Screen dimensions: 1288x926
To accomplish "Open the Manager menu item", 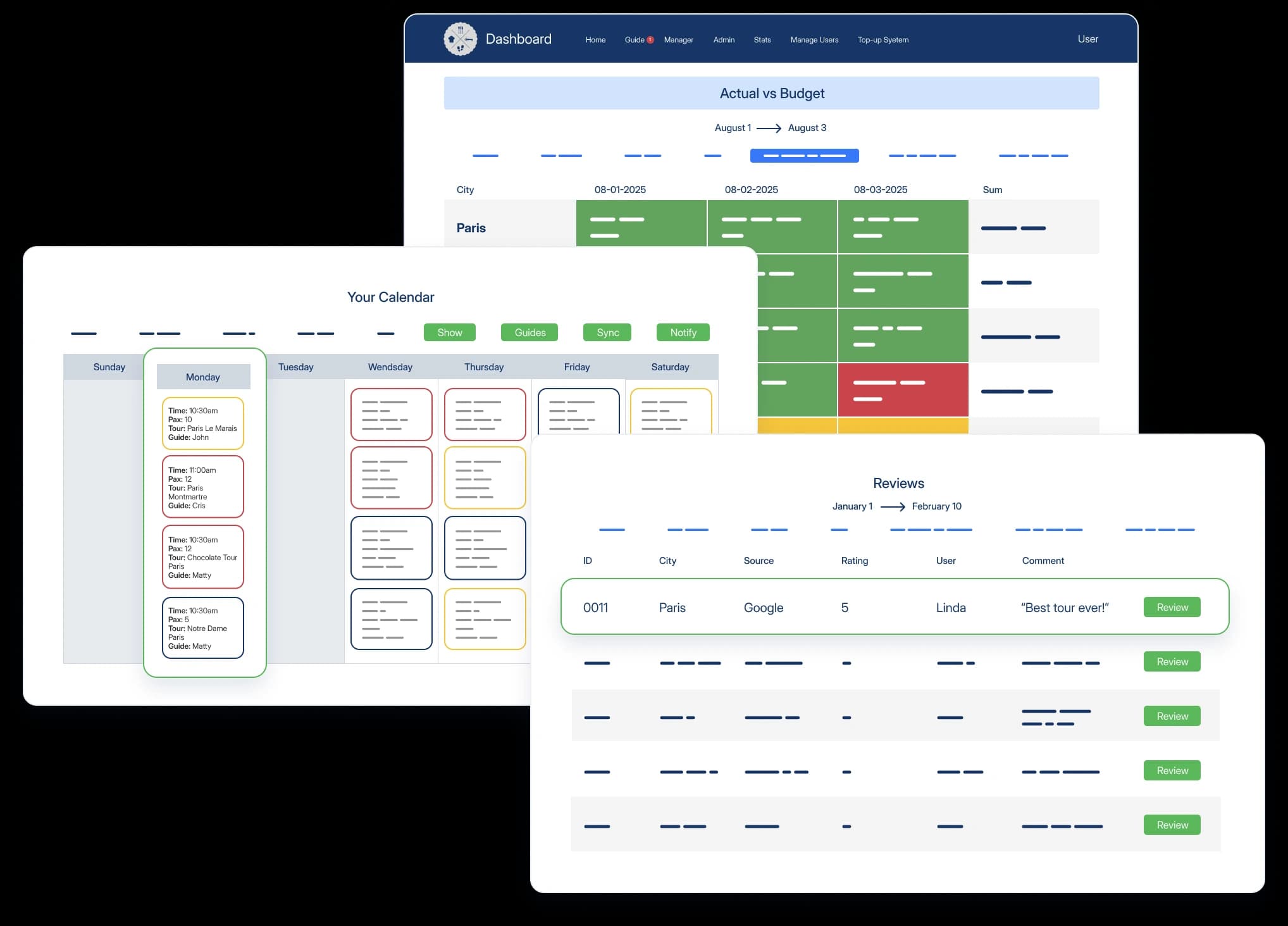I will point(678,40).
